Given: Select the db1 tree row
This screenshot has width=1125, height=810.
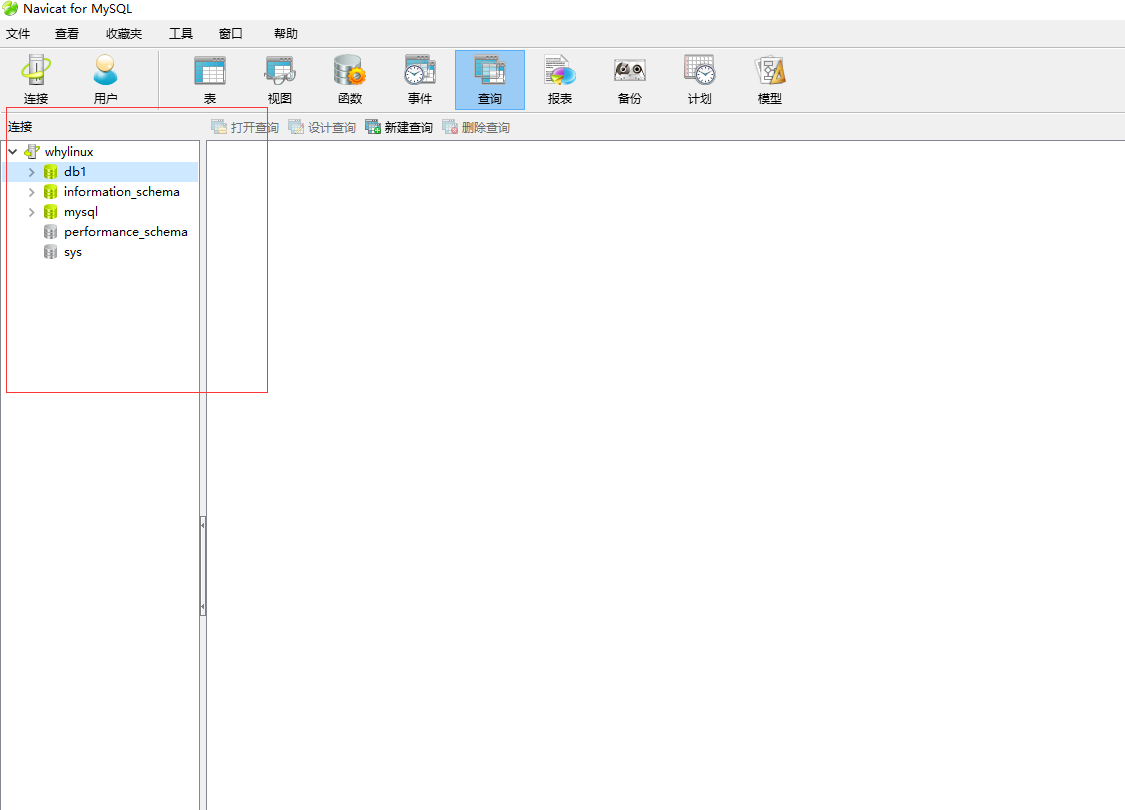Looking at the screenshot, I should (x=100, y=171).
